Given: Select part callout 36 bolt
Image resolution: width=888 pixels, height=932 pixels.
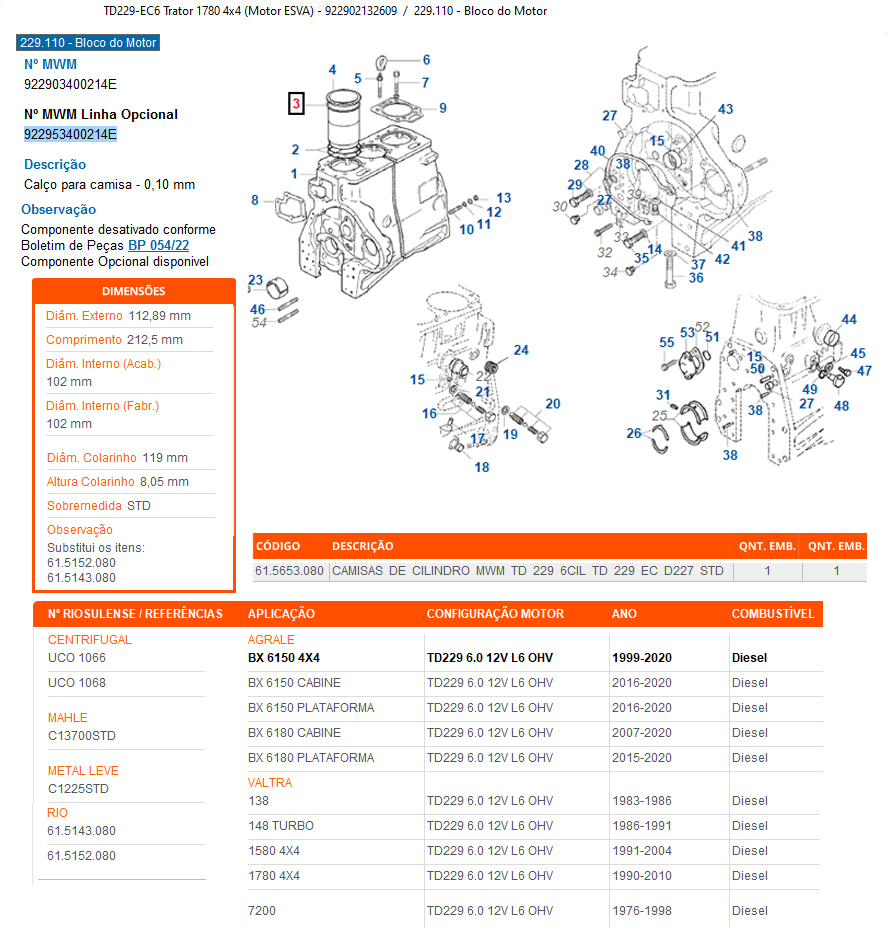Looking at the screenshot, I should pos(696,278).
